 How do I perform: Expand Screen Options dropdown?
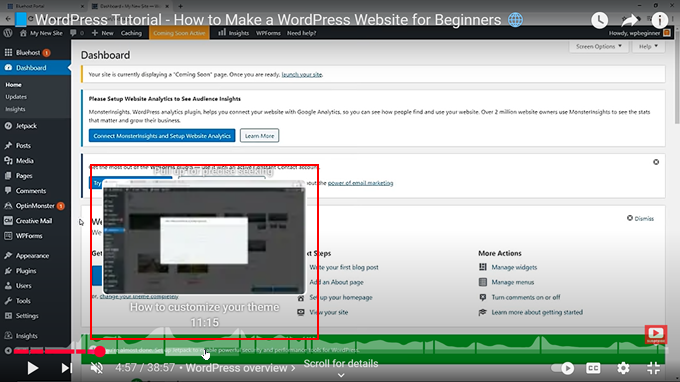pyautogui.click(x=598, y=46)
